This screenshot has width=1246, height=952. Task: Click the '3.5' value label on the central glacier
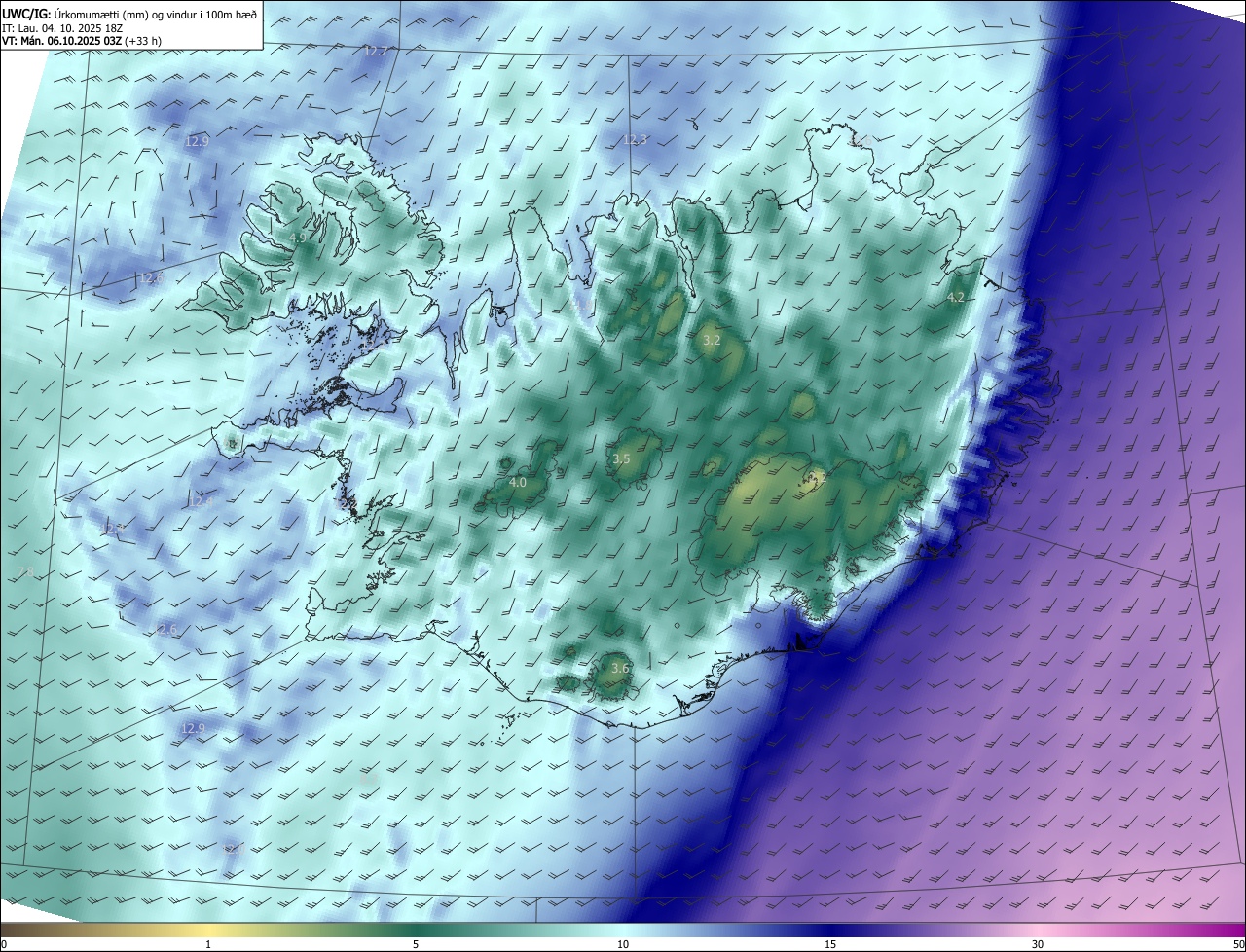point(621,458)
